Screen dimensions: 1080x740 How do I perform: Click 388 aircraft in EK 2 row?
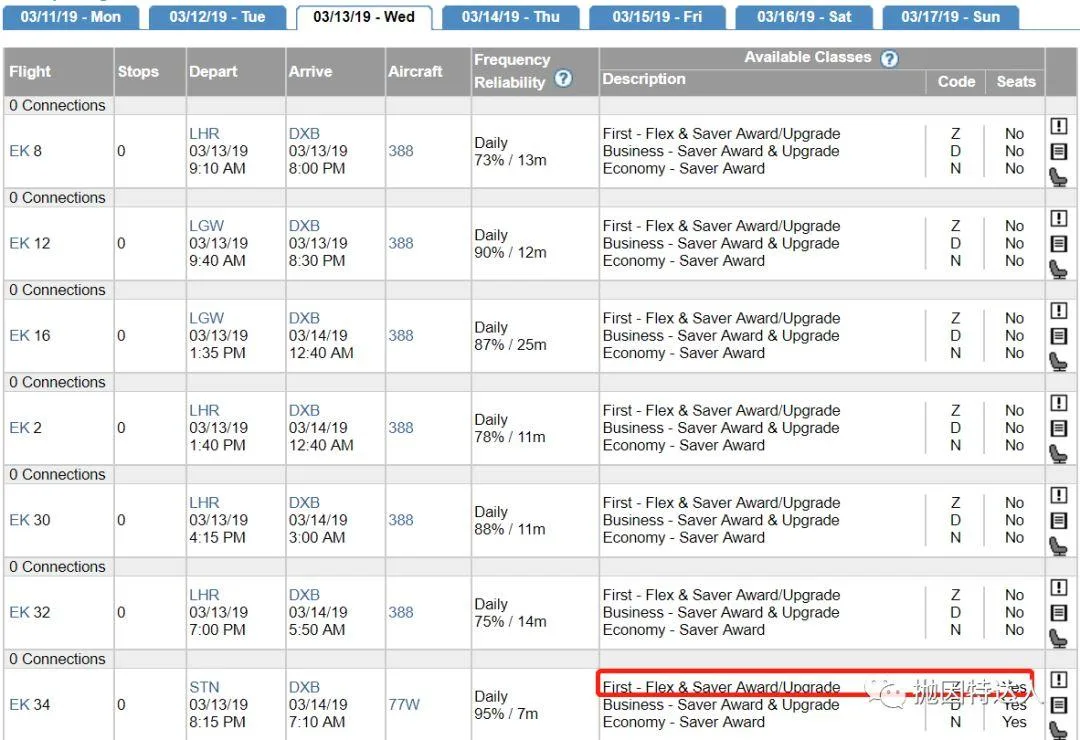(401, 428)
